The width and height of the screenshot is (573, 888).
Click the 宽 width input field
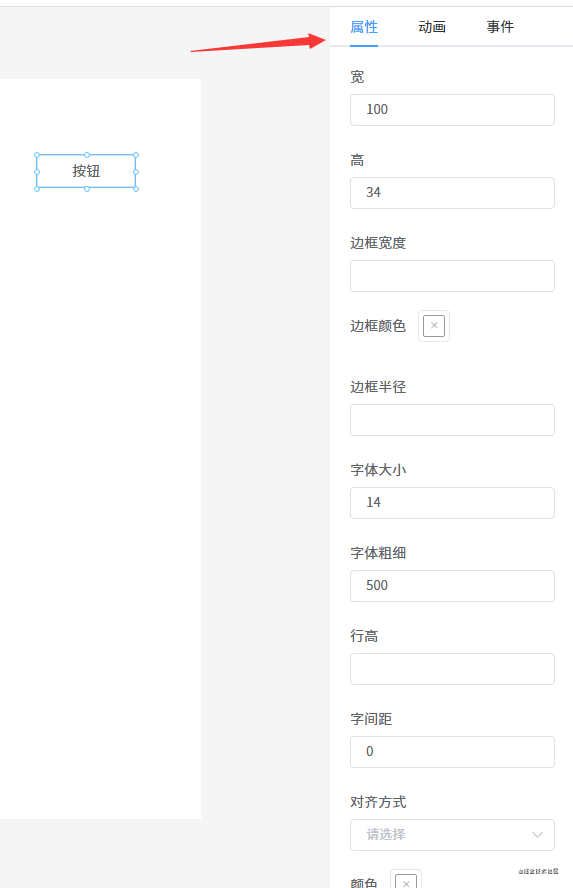click(x=452, y=110)
